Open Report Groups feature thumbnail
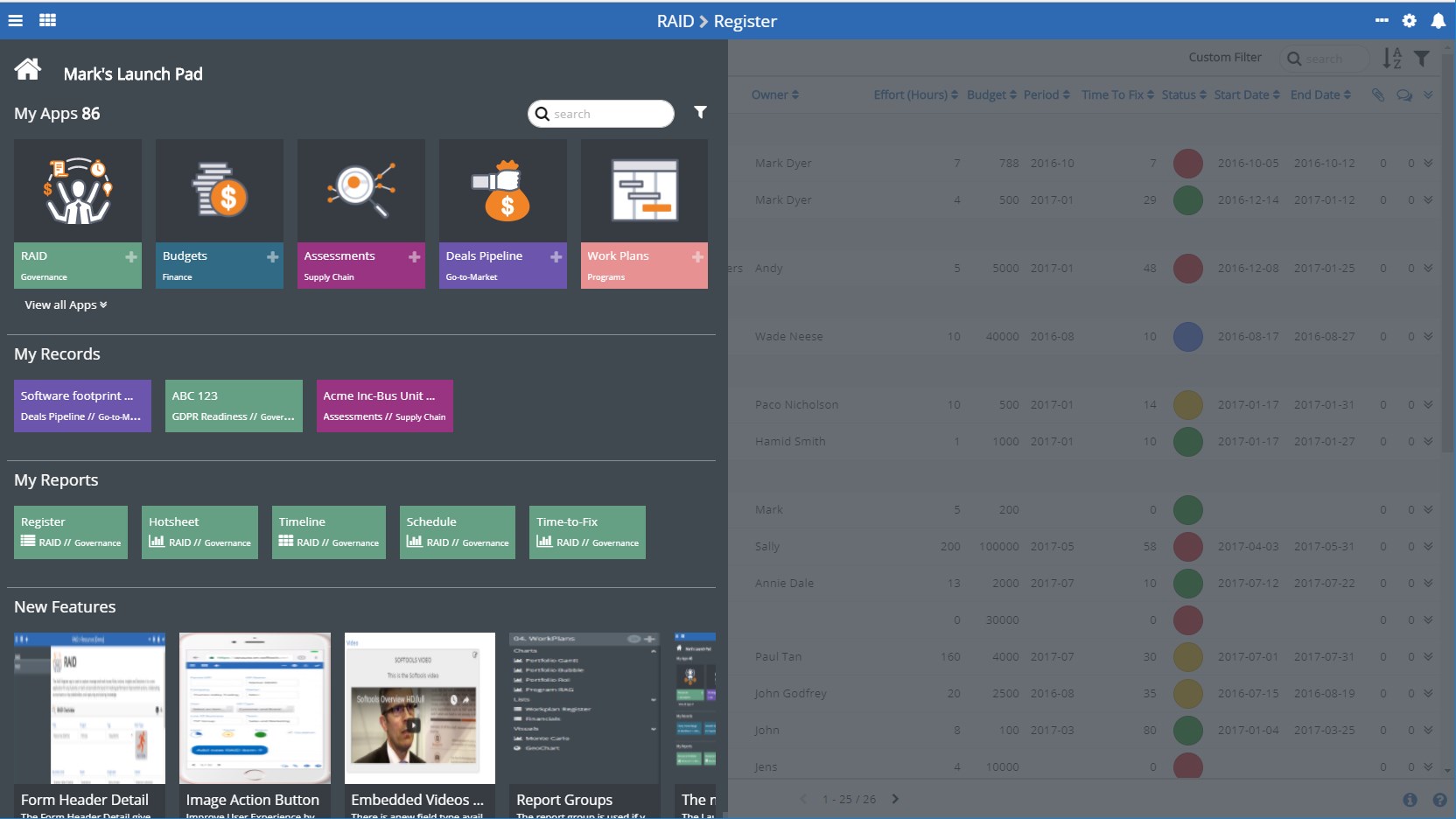The width and height of the screenshot is (1456, 819). pyautogui.click(x=584, y=708)
